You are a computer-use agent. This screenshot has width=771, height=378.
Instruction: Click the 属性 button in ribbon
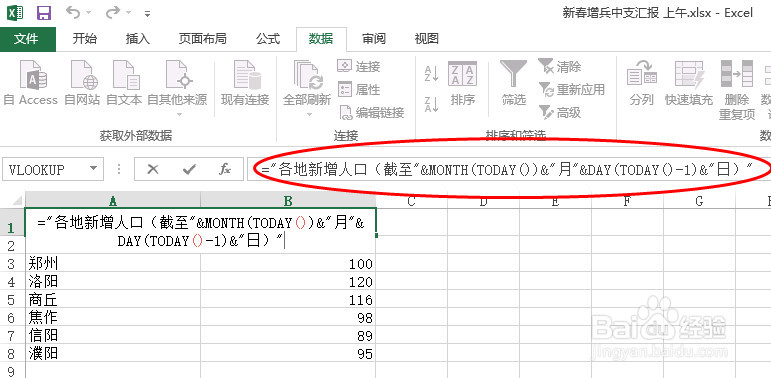click(x=358, y=89)
